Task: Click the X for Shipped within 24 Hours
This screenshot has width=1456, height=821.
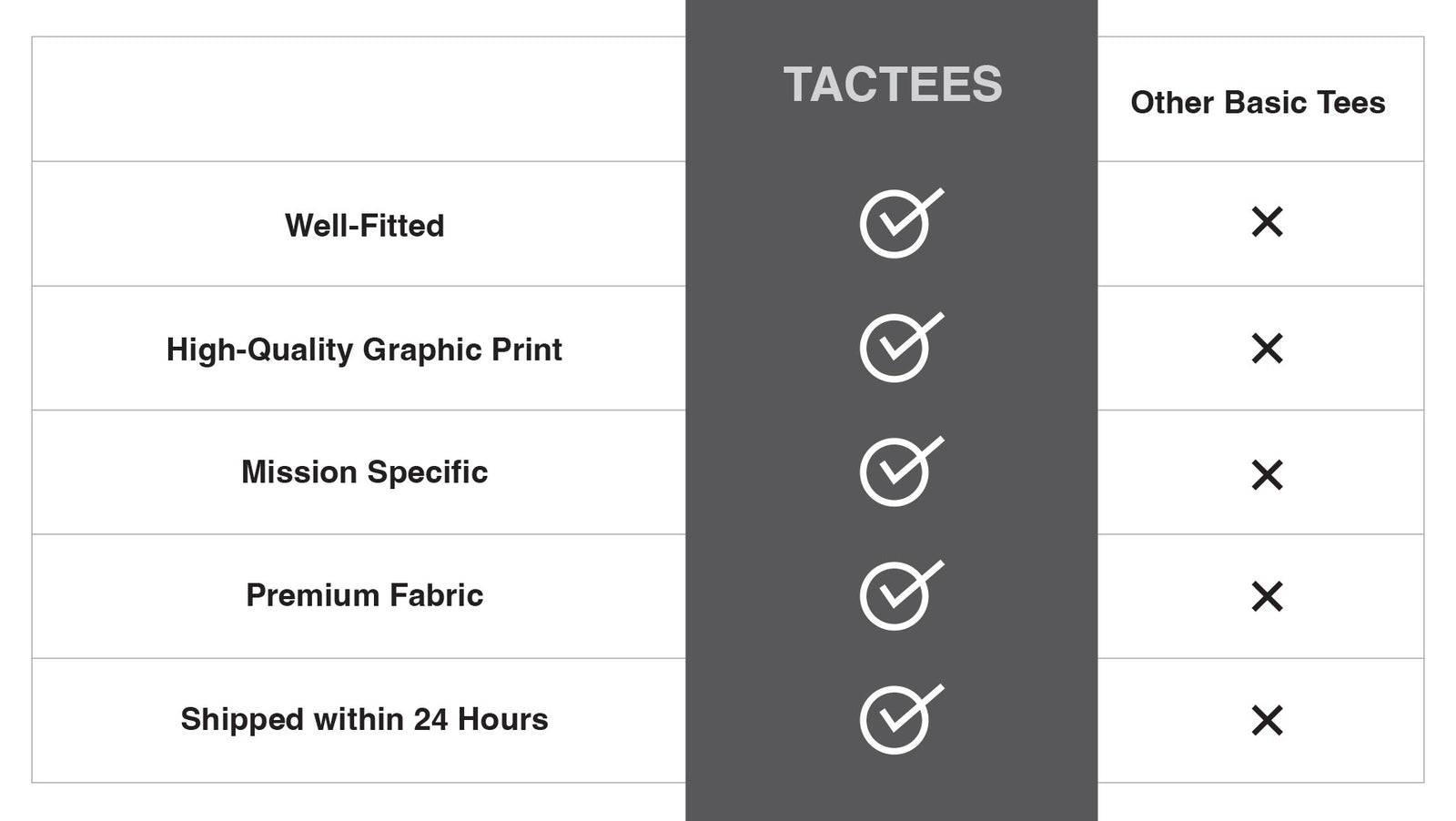Action: click(x=1267, y=720)
